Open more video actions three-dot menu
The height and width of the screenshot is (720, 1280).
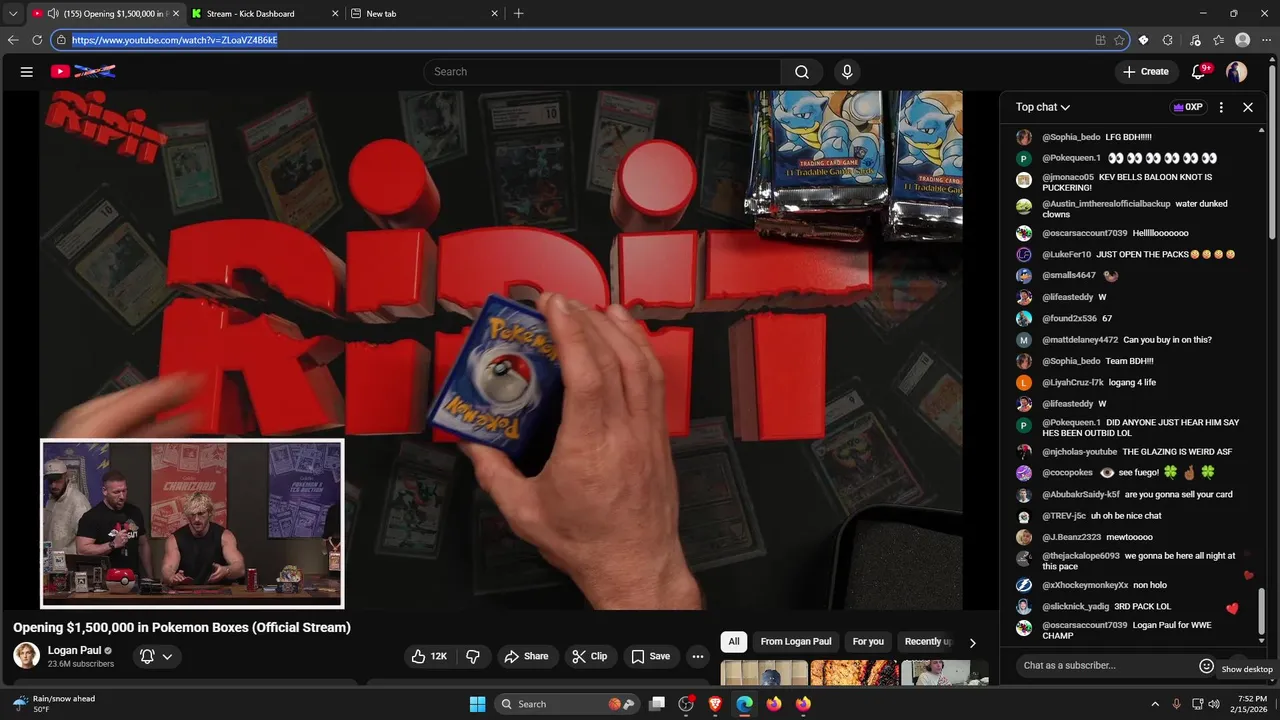(x=698, y=656)
